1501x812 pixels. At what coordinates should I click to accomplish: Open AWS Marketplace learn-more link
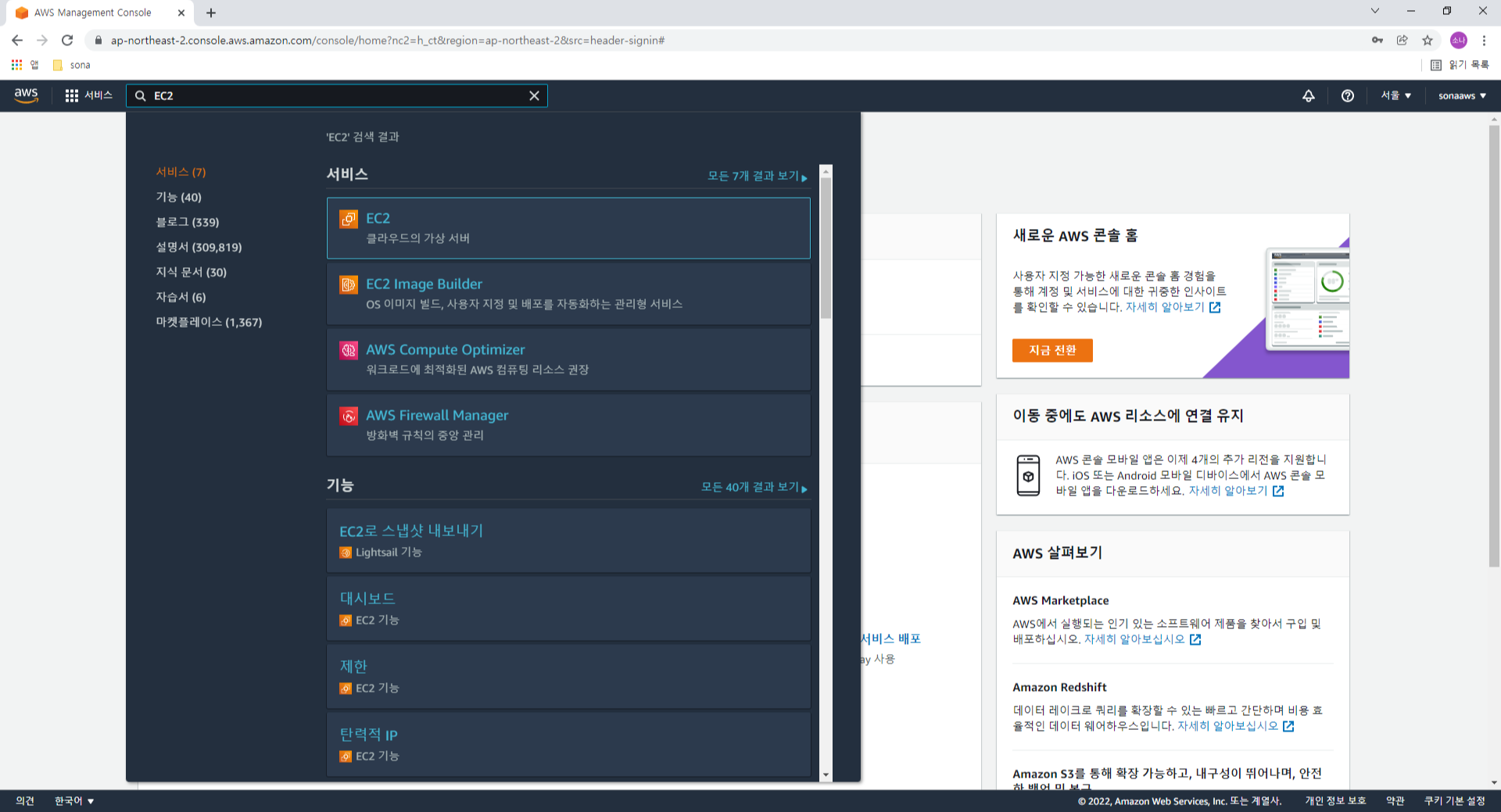point(1142,639)
